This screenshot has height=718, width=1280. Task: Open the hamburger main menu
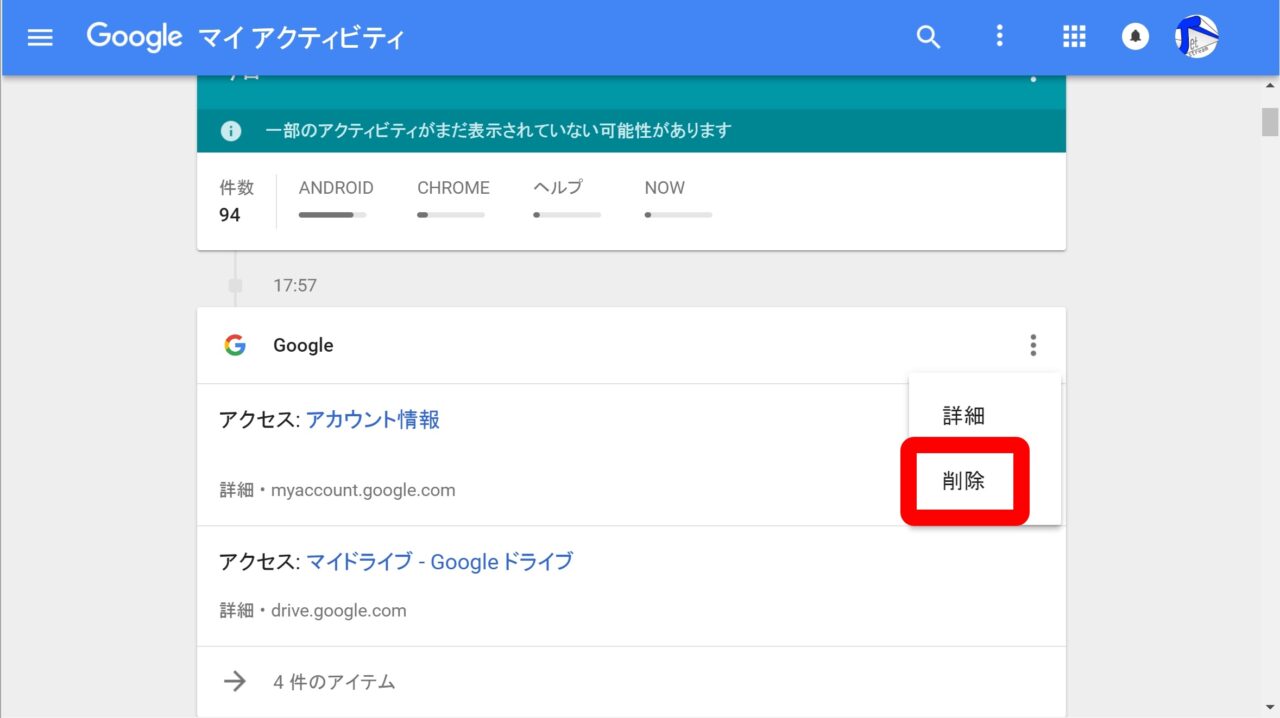[40, 38]
